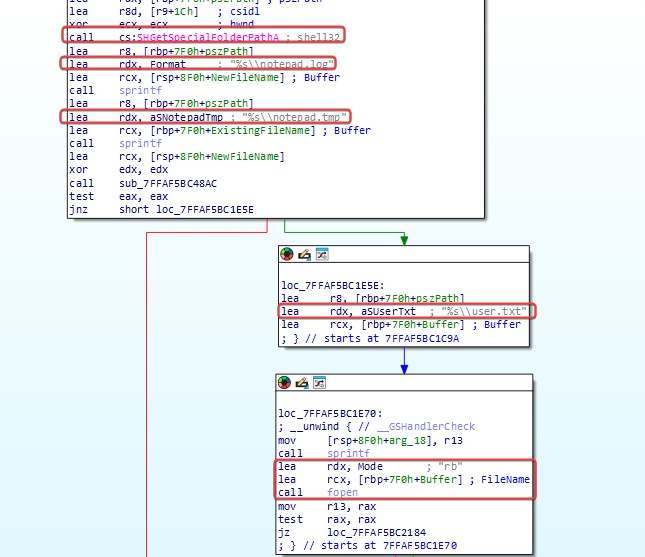
Task: Click mov [rsp+8F0h+arg_18], r13 line
Action: click(370, 441)
